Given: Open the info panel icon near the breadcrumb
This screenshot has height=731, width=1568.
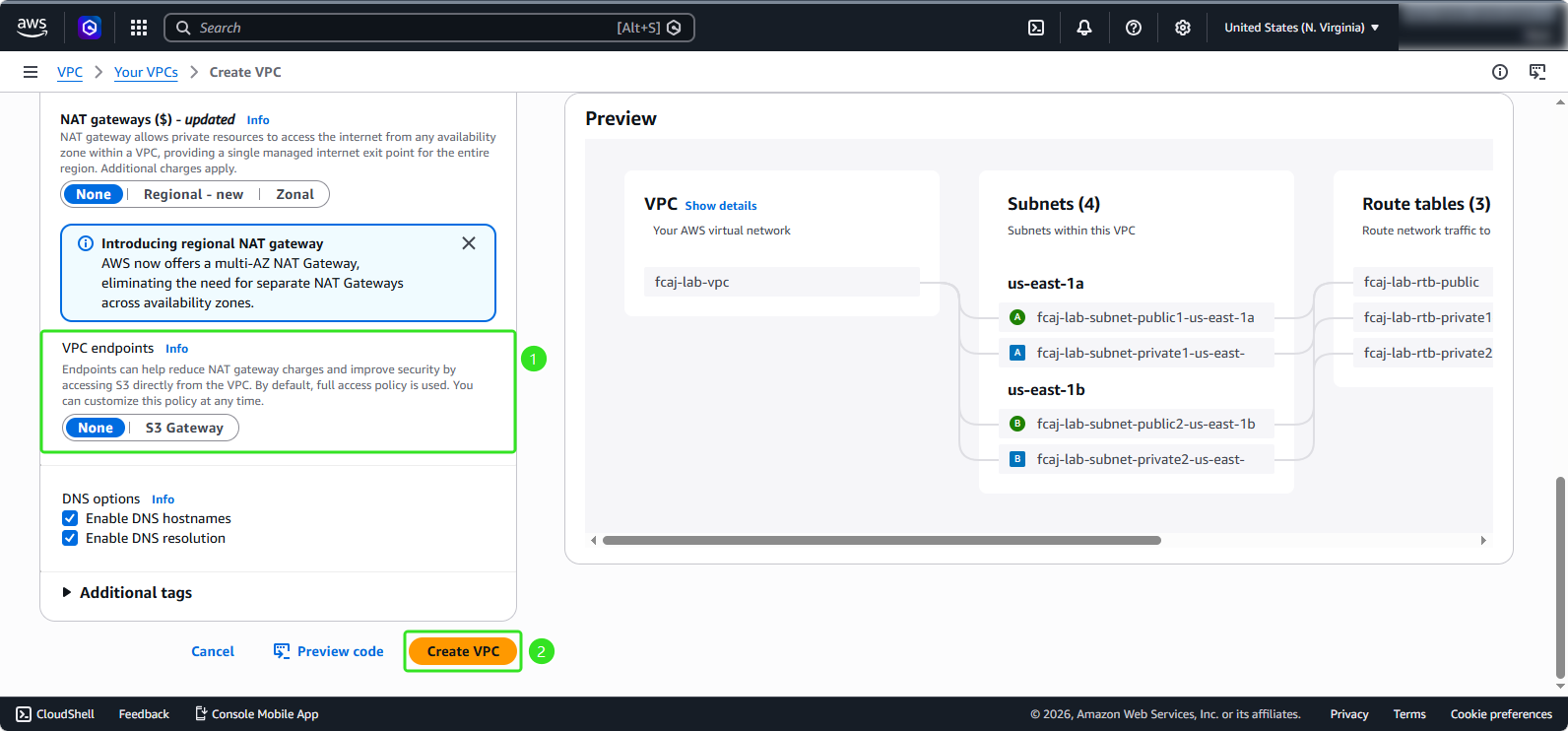Looking at the screenshot, I should tap(1500, 72).
